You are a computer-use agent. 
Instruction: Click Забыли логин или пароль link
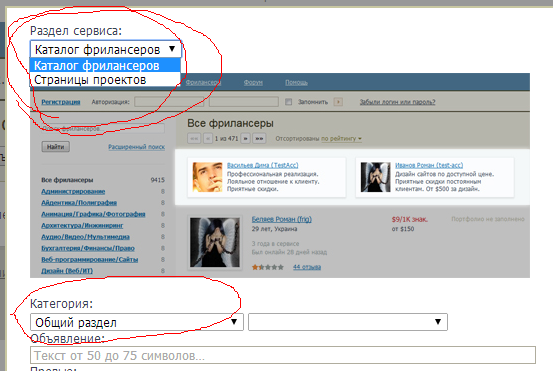click(x=397, y=102)
